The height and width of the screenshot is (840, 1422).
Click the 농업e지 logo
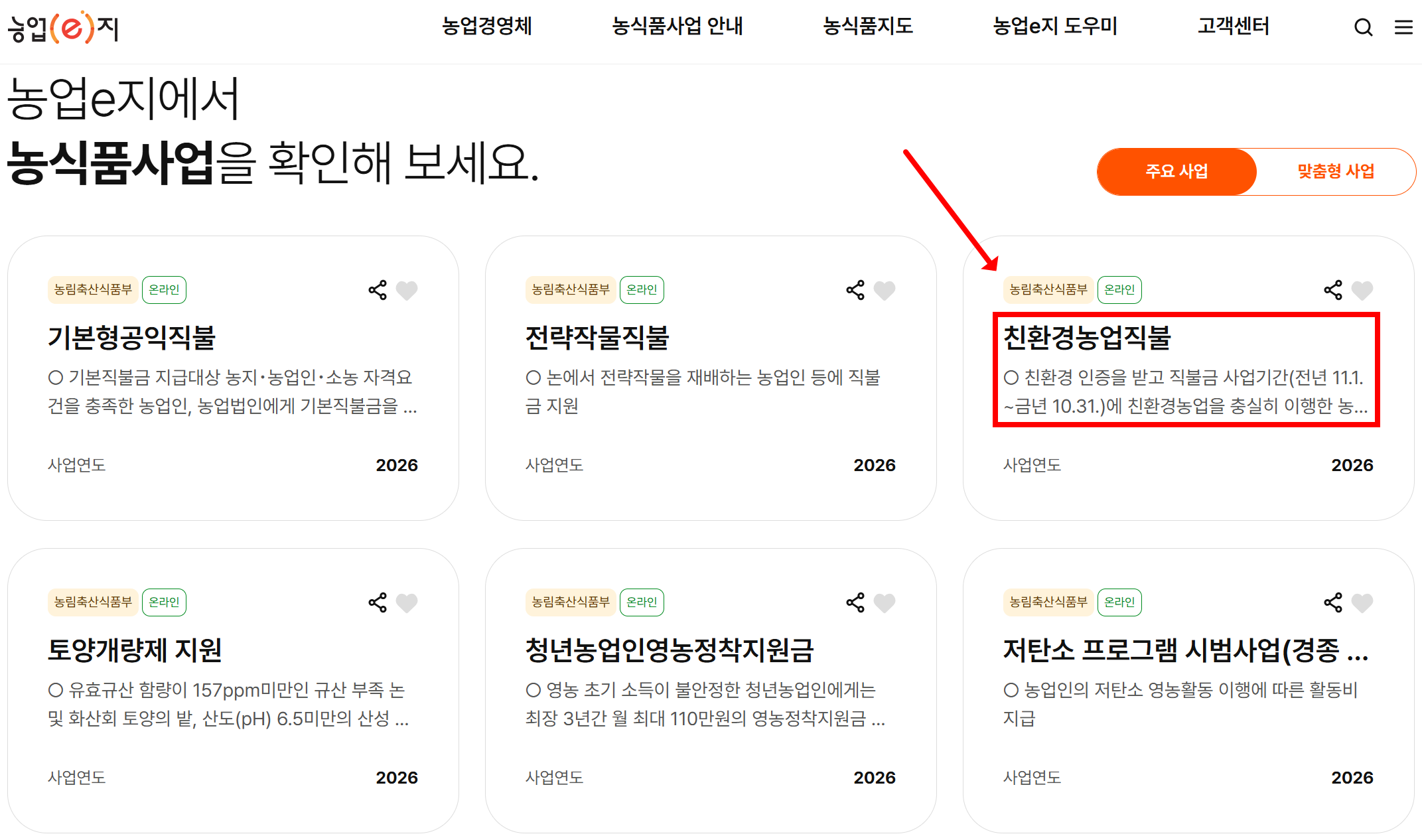(x=63, y=27)
